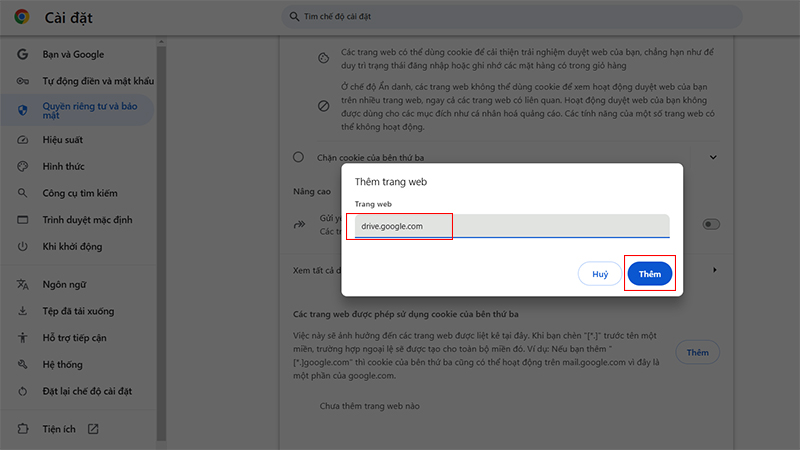Click the speedometer icon for Hiệu suất
The width and height of the screenshot is (800, 450).
tap(22, 140)
